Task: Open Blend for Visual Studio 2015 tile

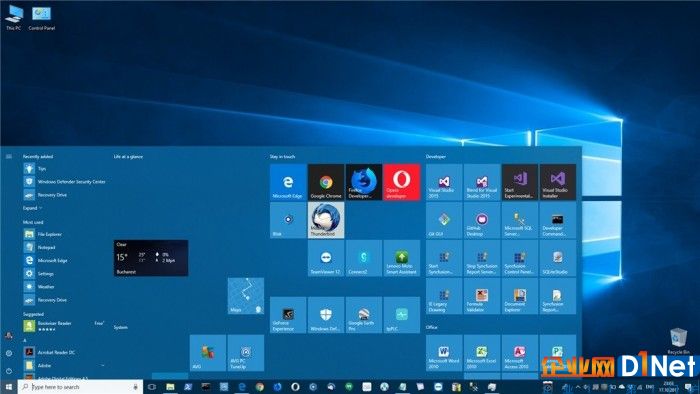Action: point(482,182)
